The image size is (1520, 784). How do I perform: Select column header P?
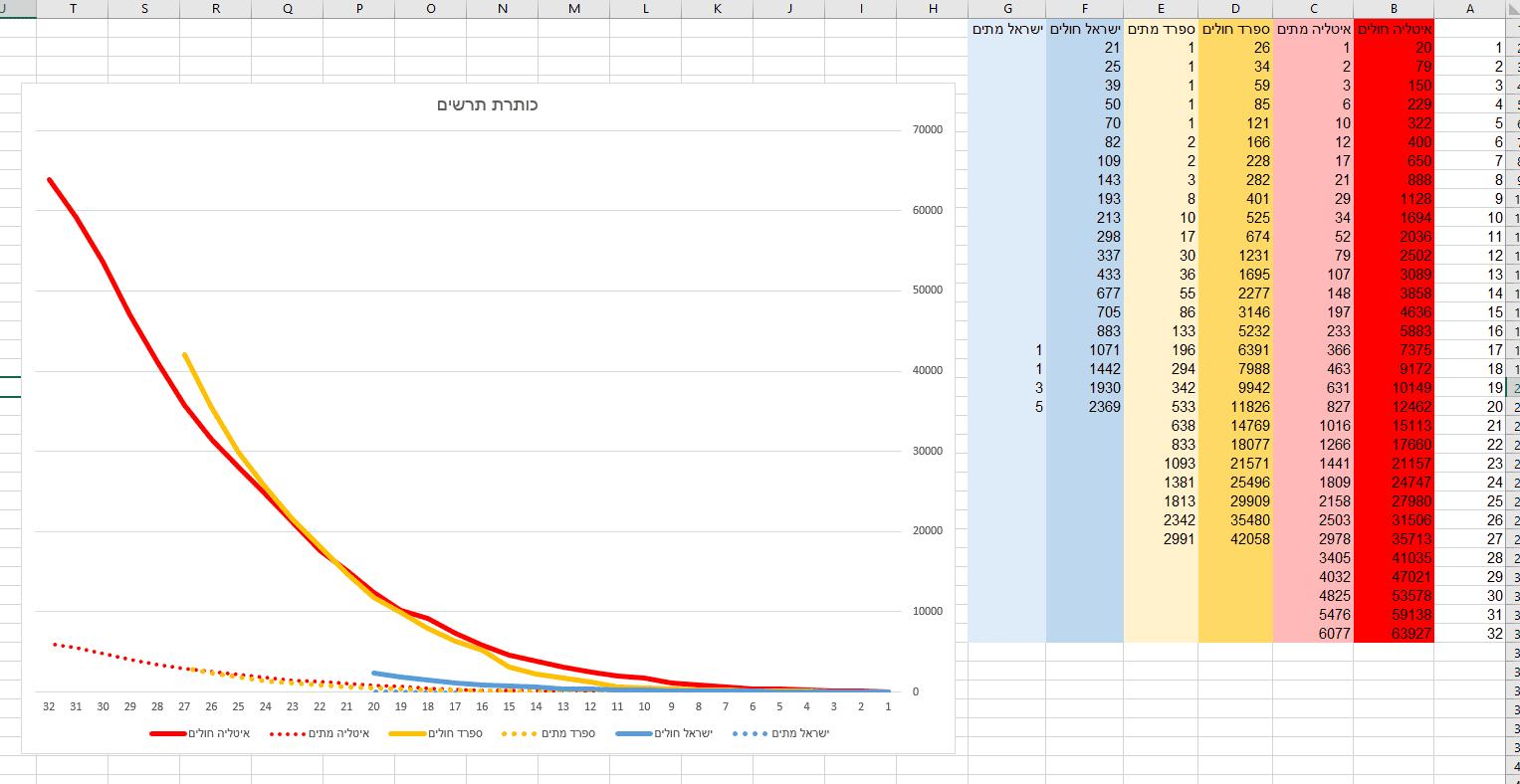[x=359, y=9]
